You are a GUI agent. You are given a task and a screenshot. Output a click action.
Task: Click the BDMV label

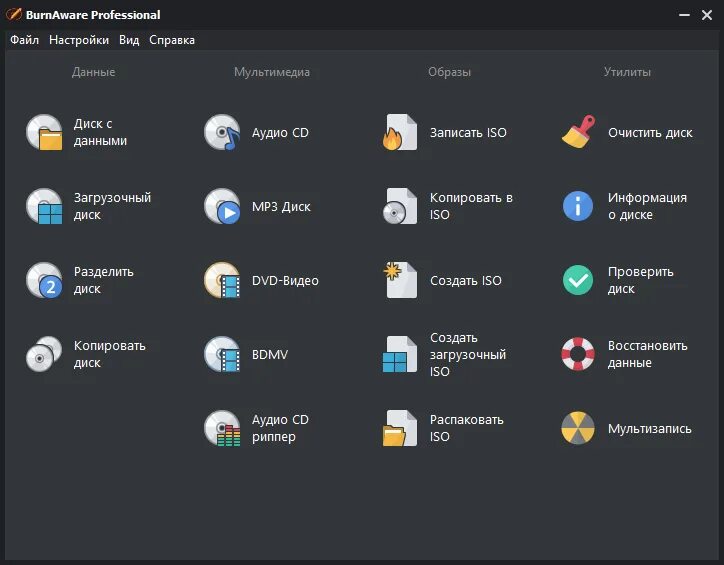click(x=270, y=355)
